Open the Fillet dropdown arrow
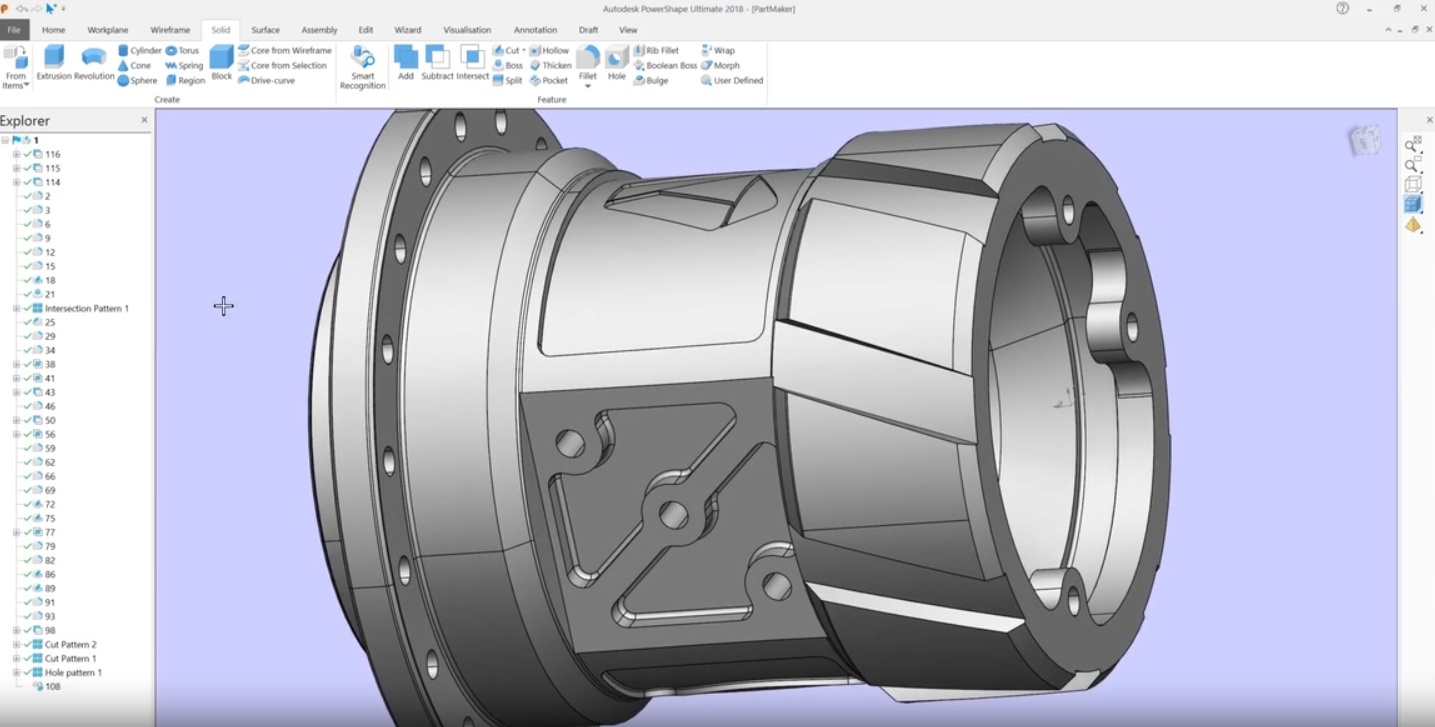 pyautogui.click(x=588, y=87)
